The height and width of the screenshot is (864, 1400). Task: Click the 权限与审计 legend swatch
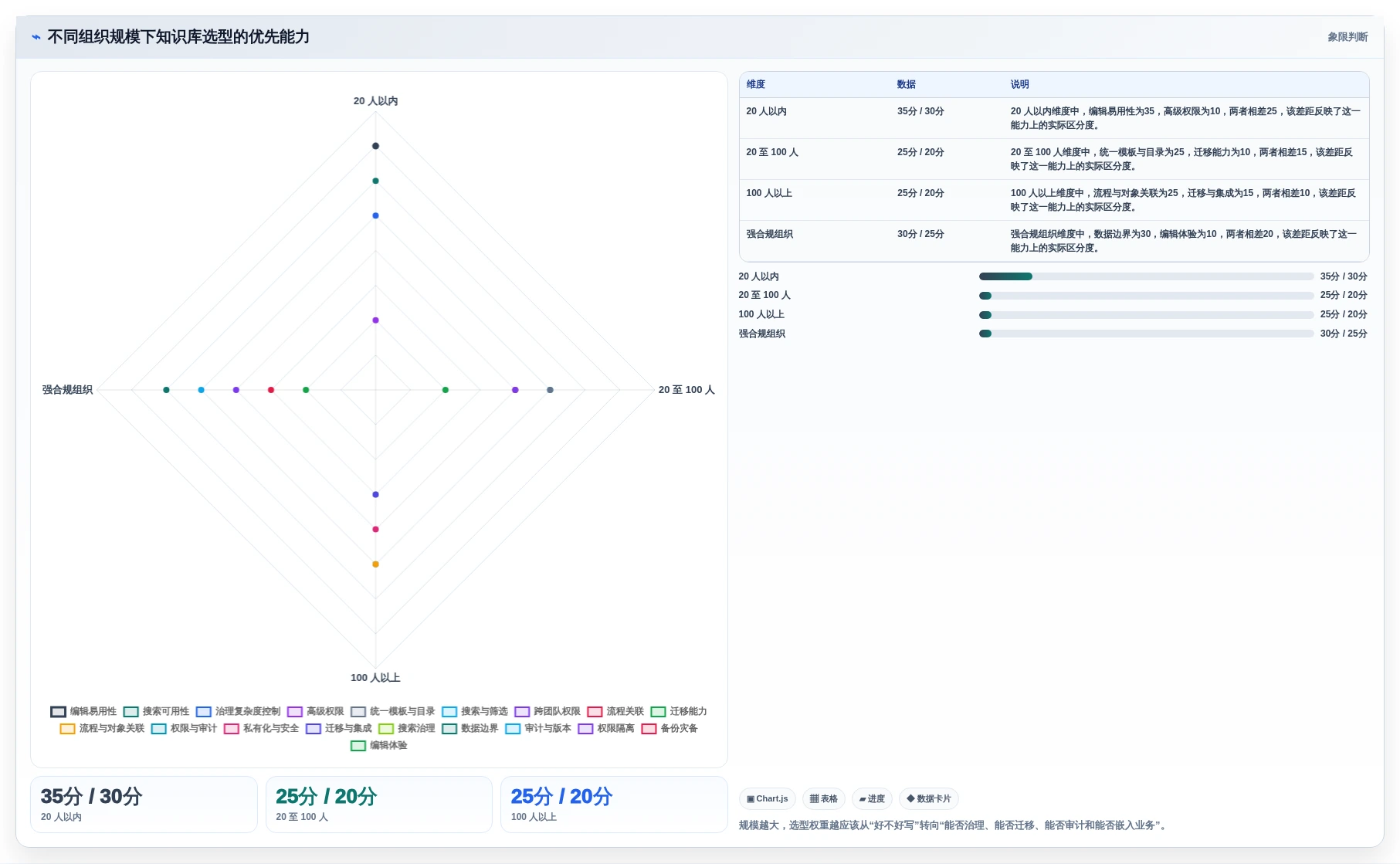point(158,728)
